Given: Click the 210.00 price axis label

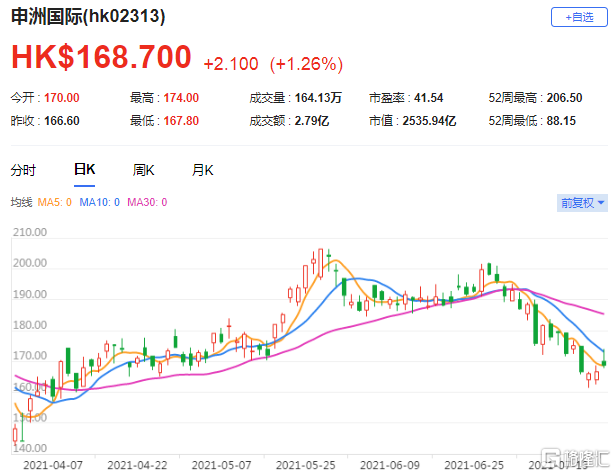Looking at the screenshot, I should [x=30, y=232].
